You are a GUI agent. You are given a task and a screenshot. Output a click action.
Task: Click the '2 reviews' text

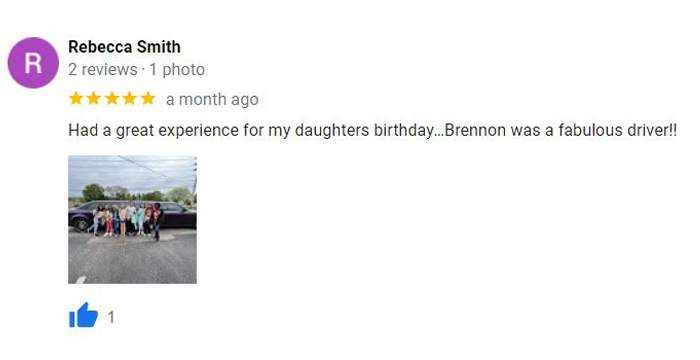[x=103, y=70]
